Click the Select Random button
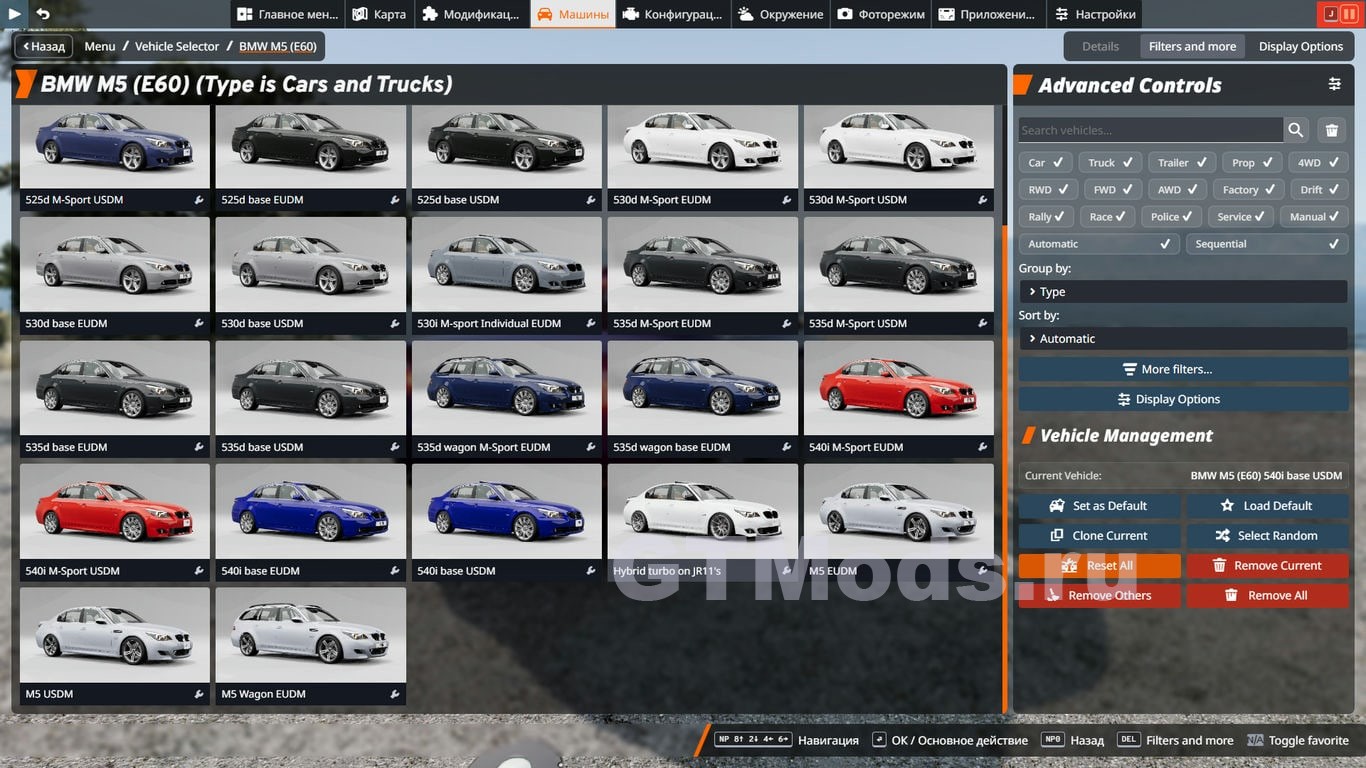 click(1266, 536)
